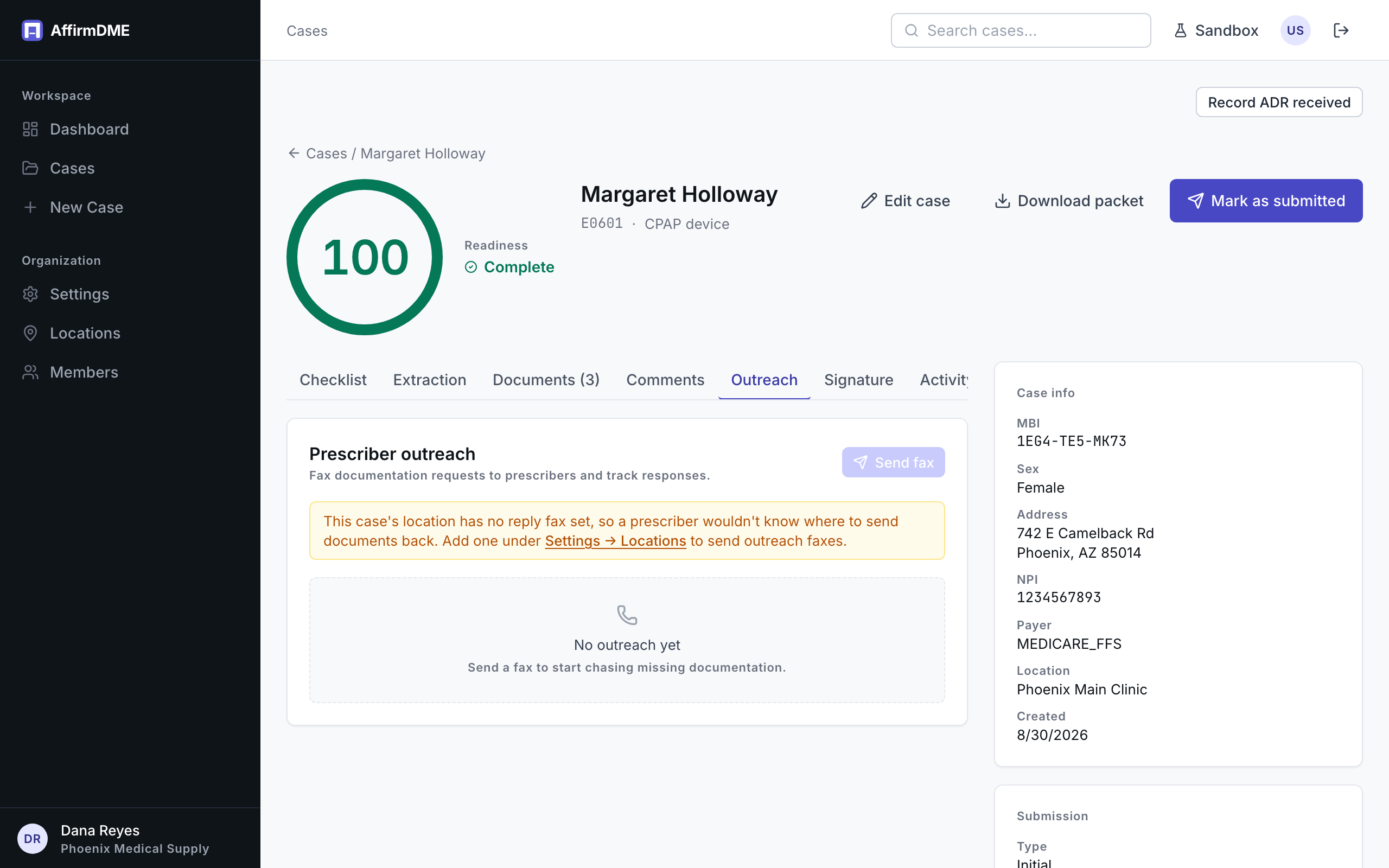Image resolution: width=1389 pixels, height=868 pixels.
Task: Select the Outreach tab
Action: pyautogui.click(x=764, y=380)
